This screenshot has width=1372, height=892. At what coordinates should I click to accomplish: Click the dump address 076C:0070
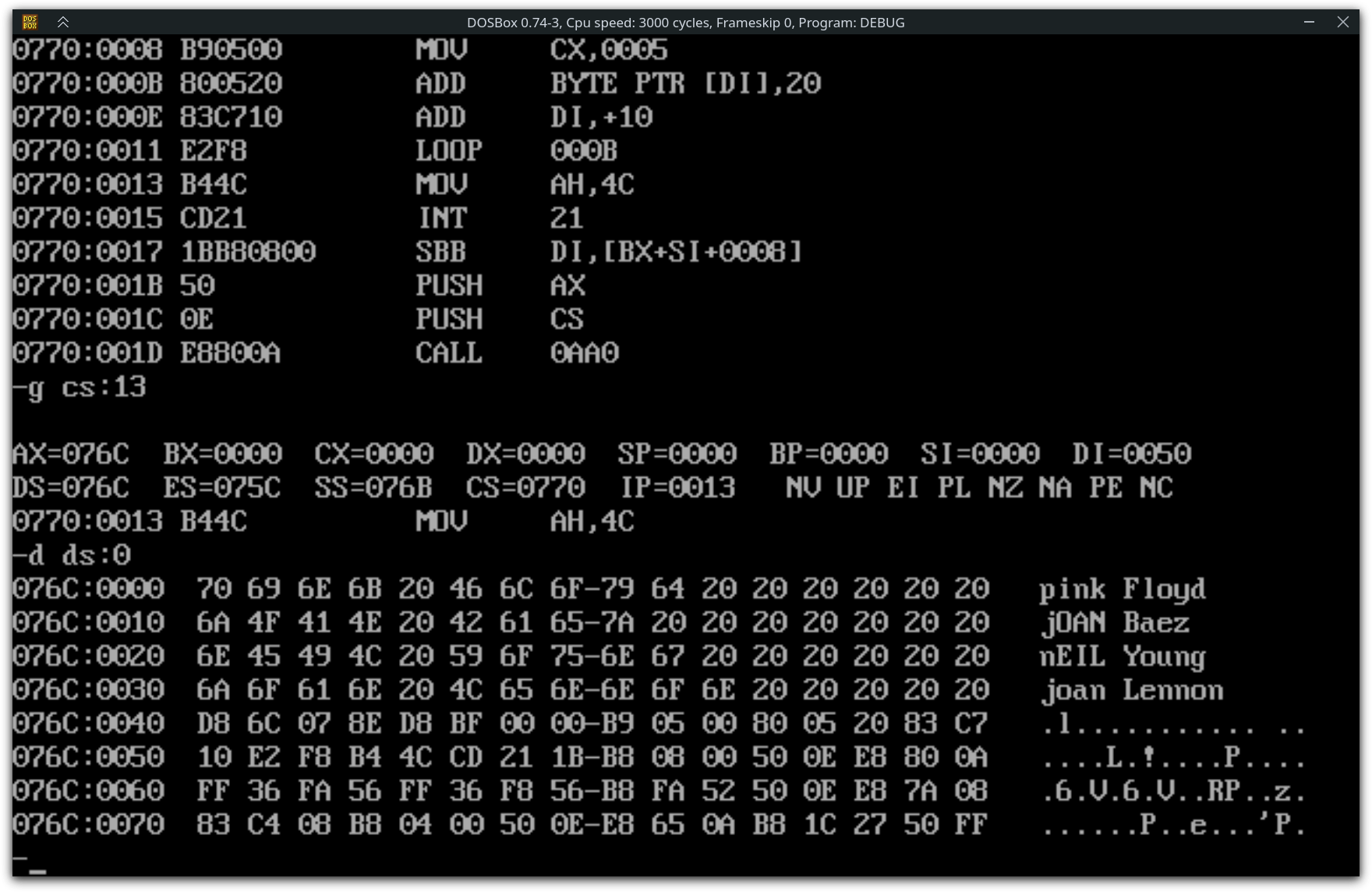88,824
